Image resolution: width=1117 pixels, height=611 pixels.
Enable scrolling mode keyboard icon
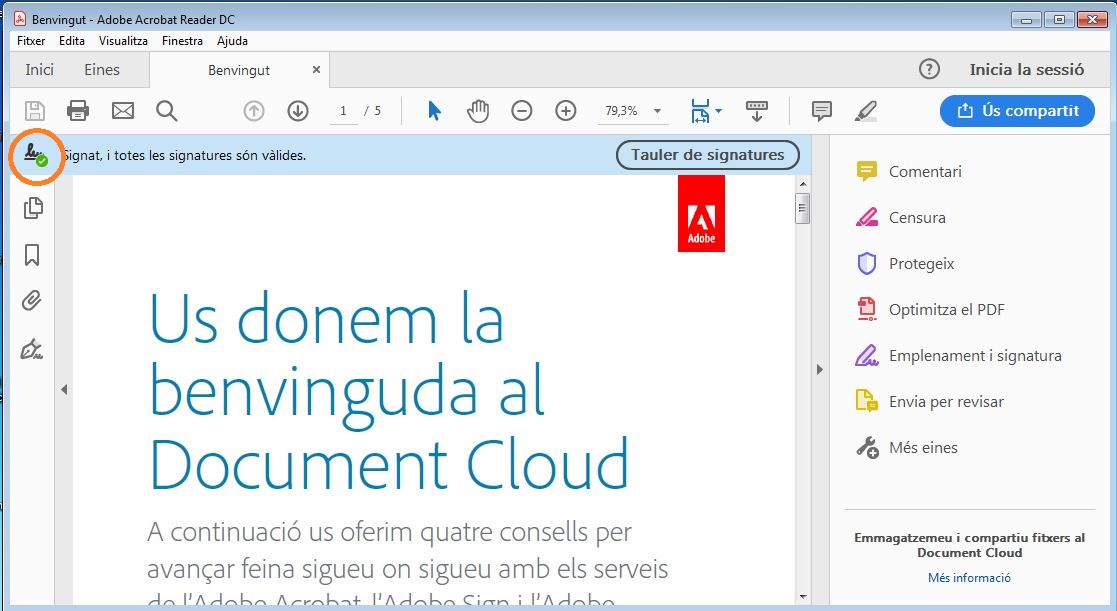(x=757, y=111)
